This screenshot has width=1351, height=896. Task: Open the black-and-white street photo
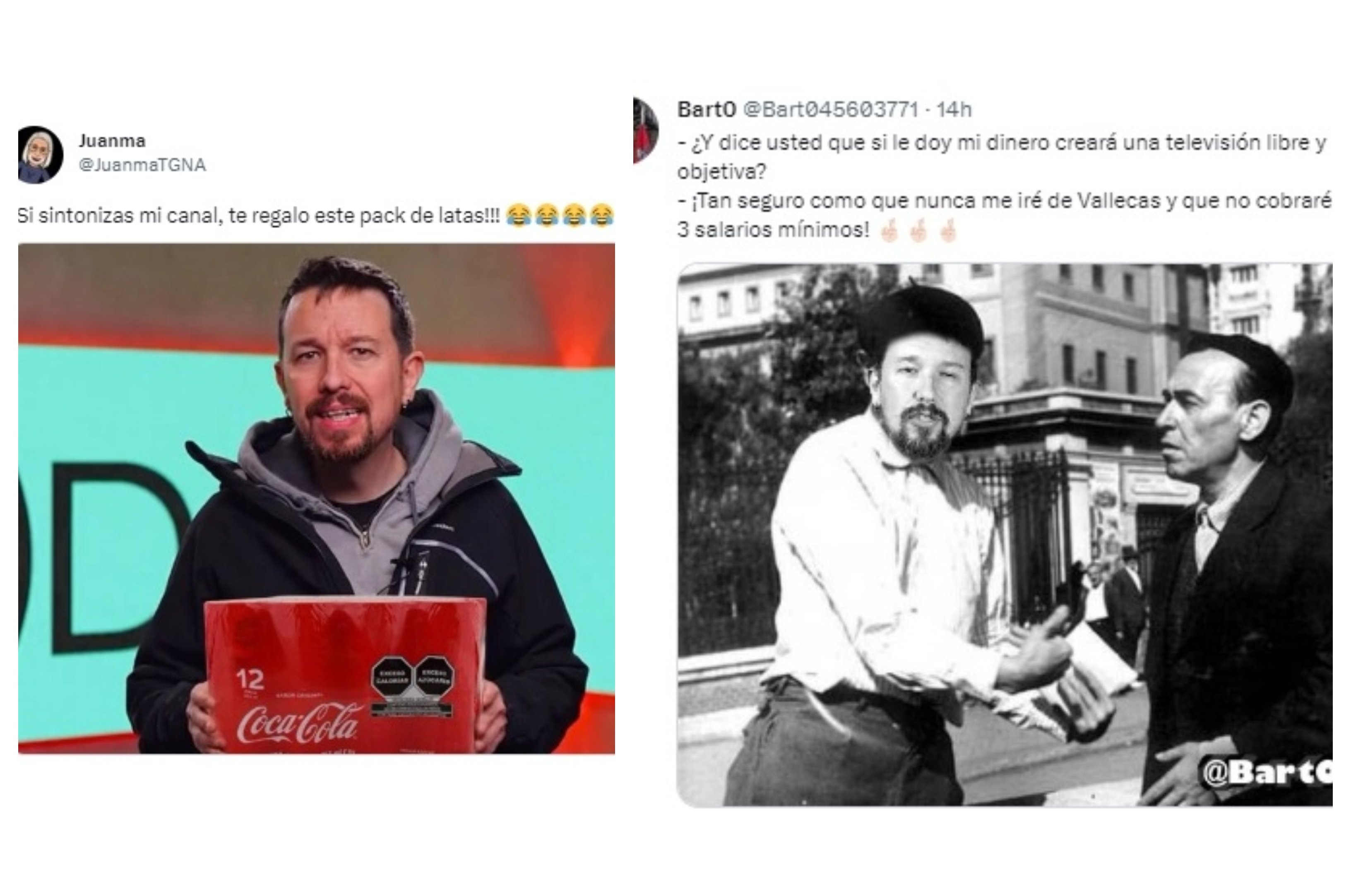click(x=1005, y=535)
